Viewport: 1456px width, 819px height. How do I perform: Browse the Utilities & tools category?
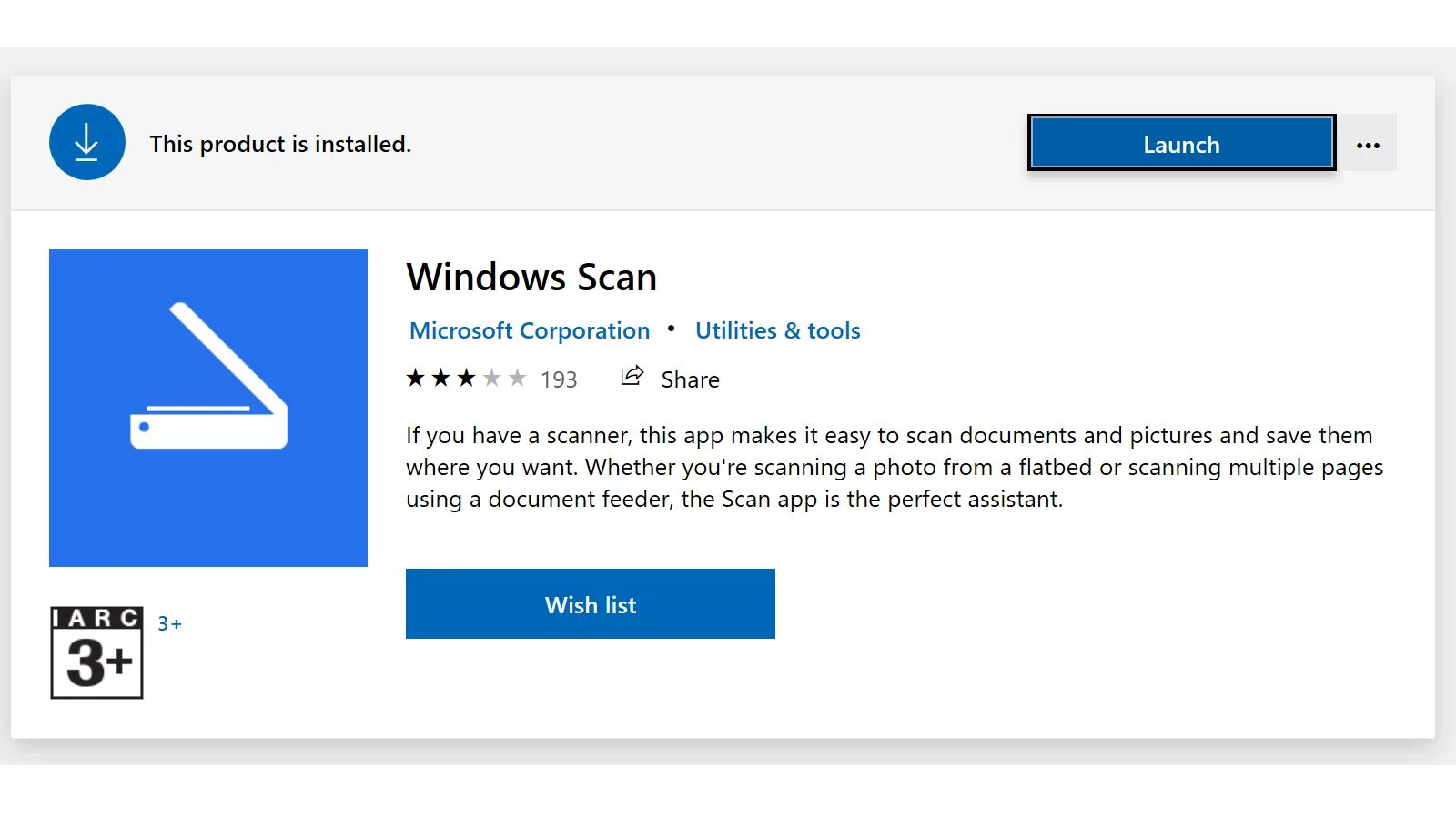pos(778,330)
